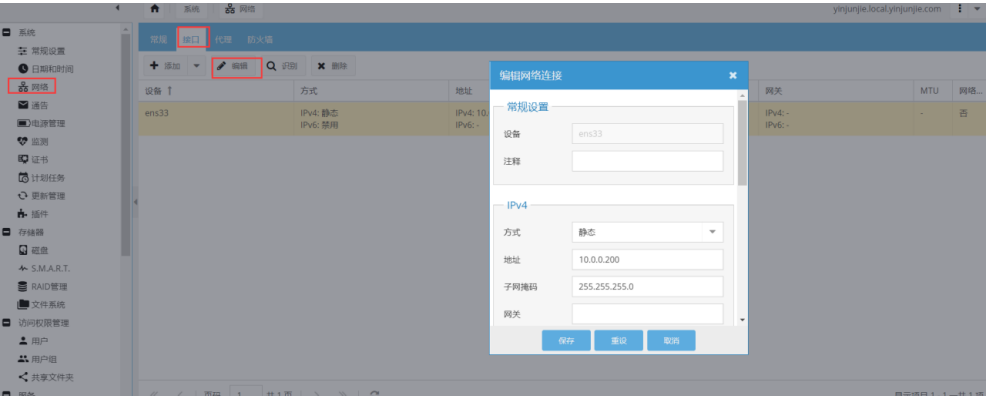988x396 pixels.
Task: Click the dialog's vertical scrollbar thumb
Action: (x=742, y=142)
